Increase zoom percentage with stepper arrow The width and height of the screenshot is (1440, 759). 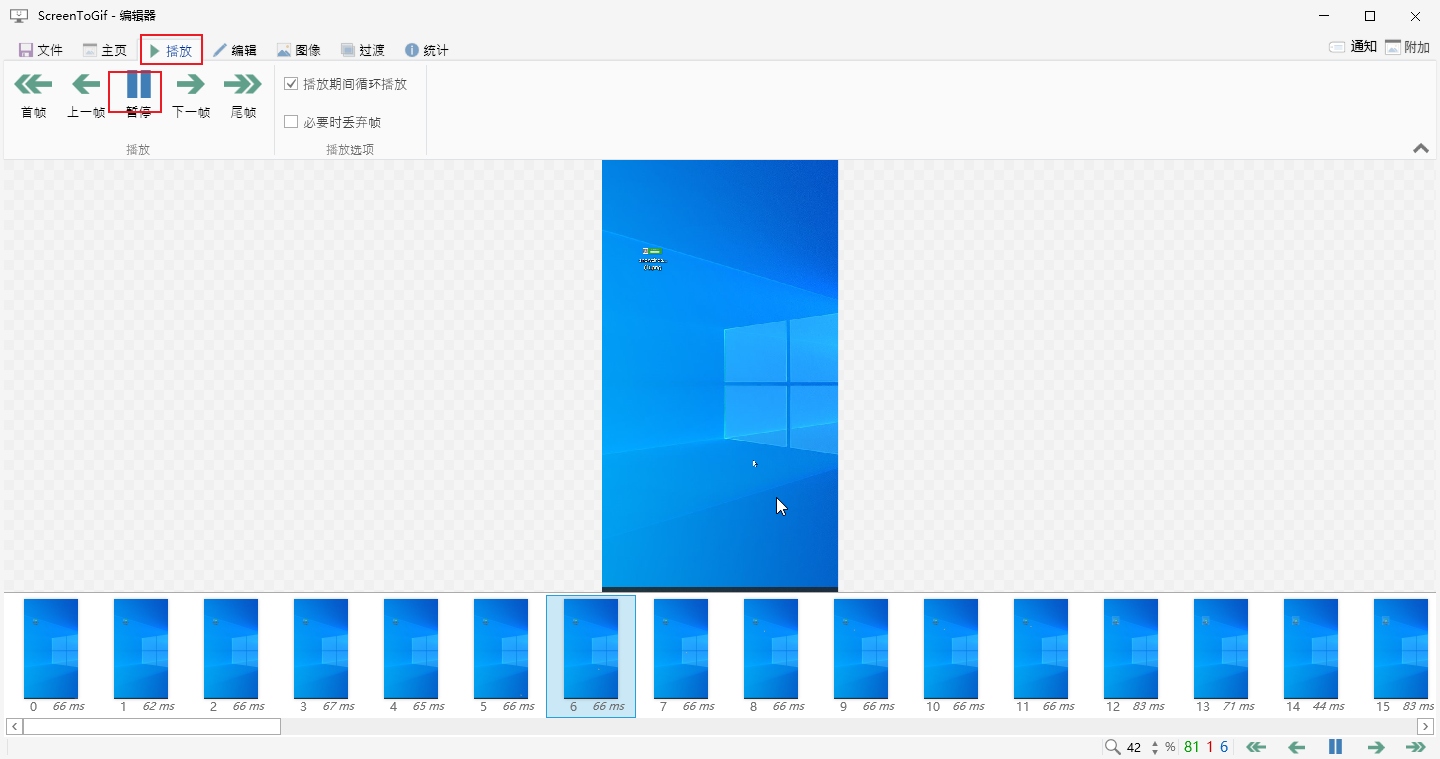click(1155, 743)
